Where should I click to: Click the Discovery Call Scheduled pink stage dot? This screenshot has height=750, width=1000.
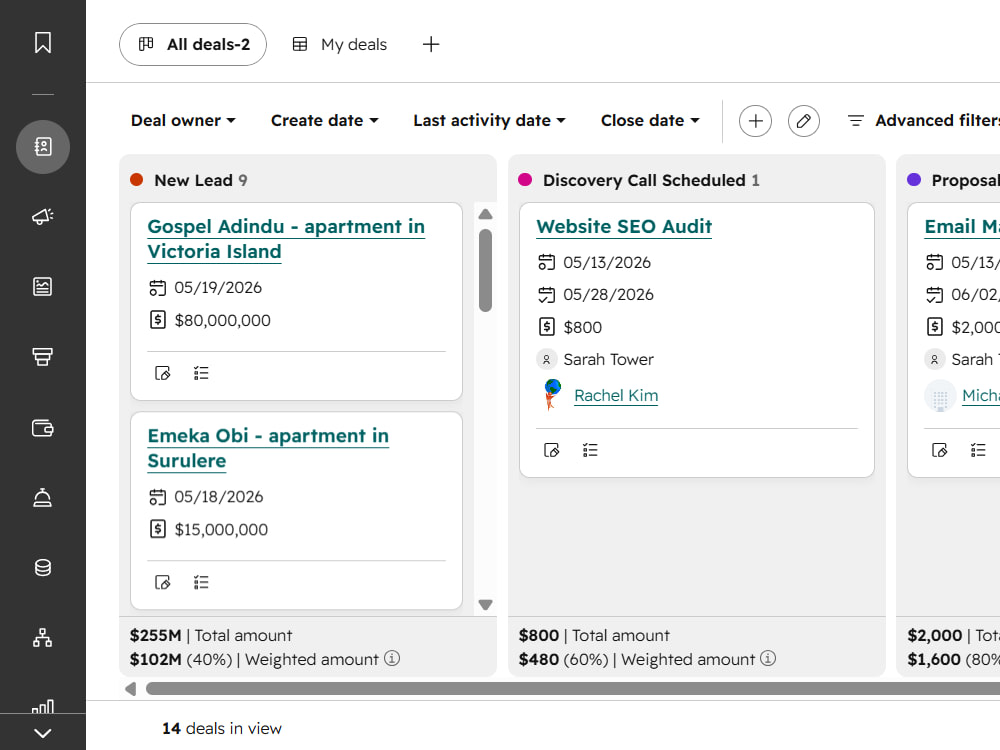(525, 180)
